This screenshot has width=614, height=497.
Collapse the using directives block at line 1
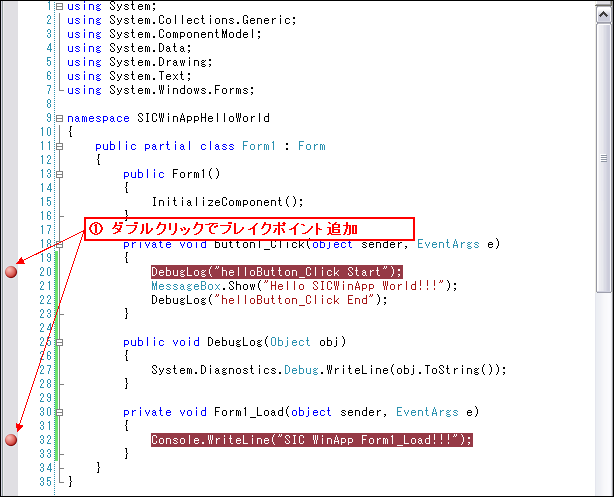(60, 6)
